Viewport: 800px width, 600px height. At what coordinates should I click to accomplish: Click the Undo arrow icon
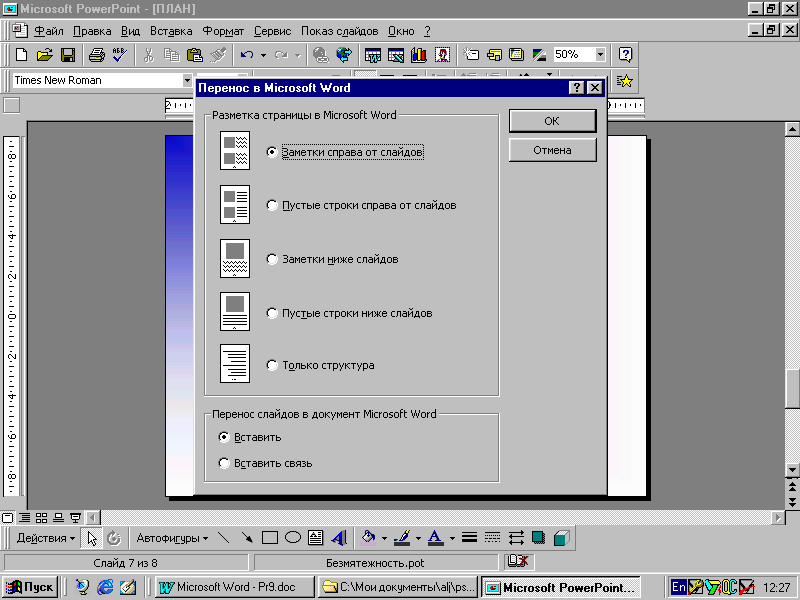(x=247, y=55)
